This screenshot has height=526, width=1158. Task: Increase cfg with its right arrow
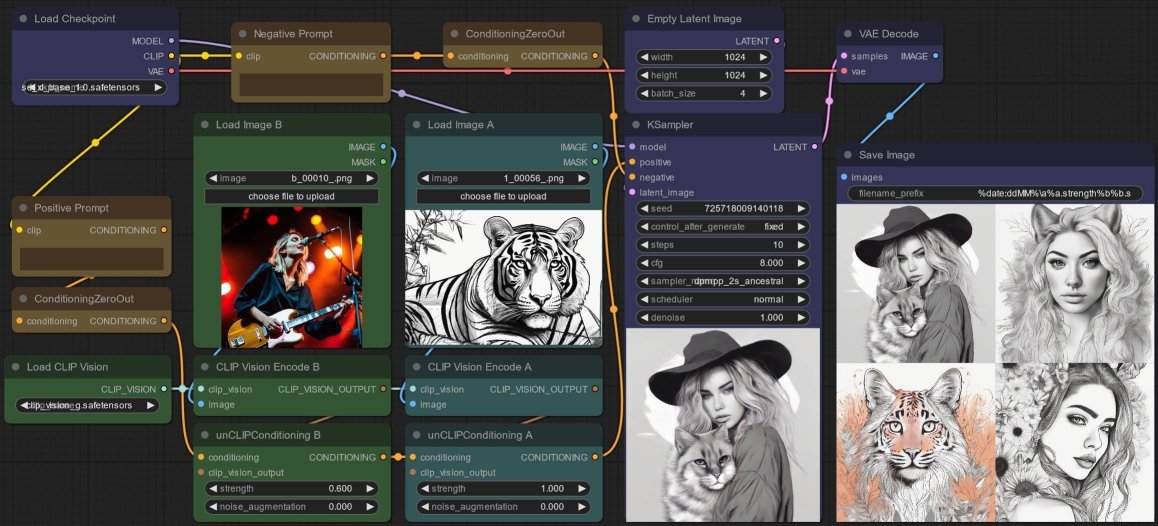tap(801, 263)
